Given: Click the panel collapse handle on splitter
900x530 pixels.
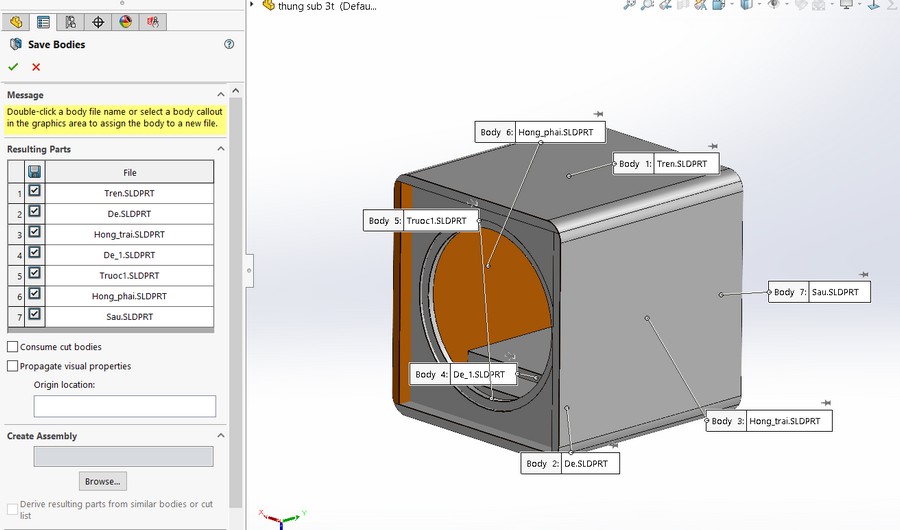Looking at the screenshot, I should [249, 270].
